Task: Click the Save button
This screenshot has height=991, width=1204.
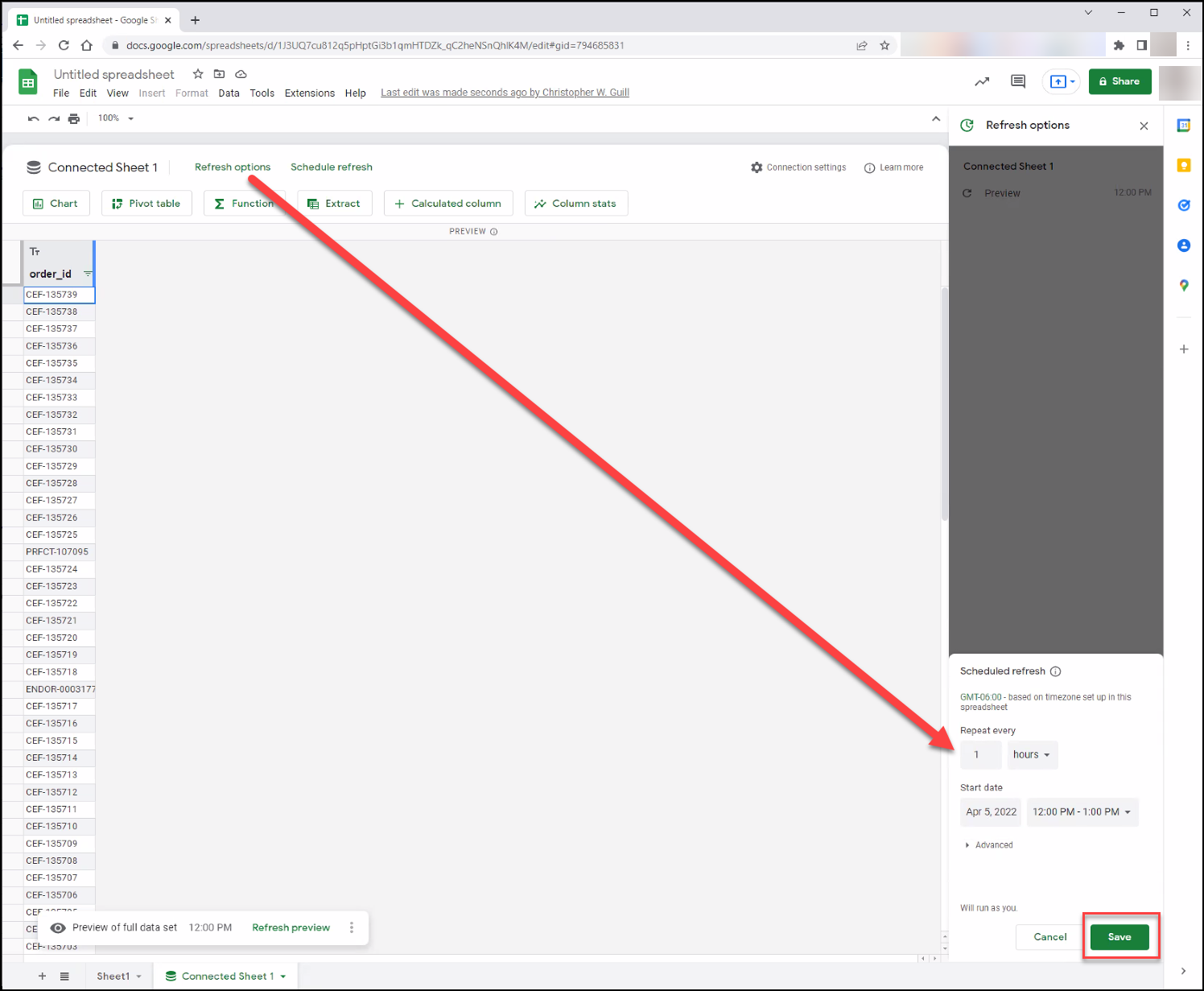Action: (1119, 937)
